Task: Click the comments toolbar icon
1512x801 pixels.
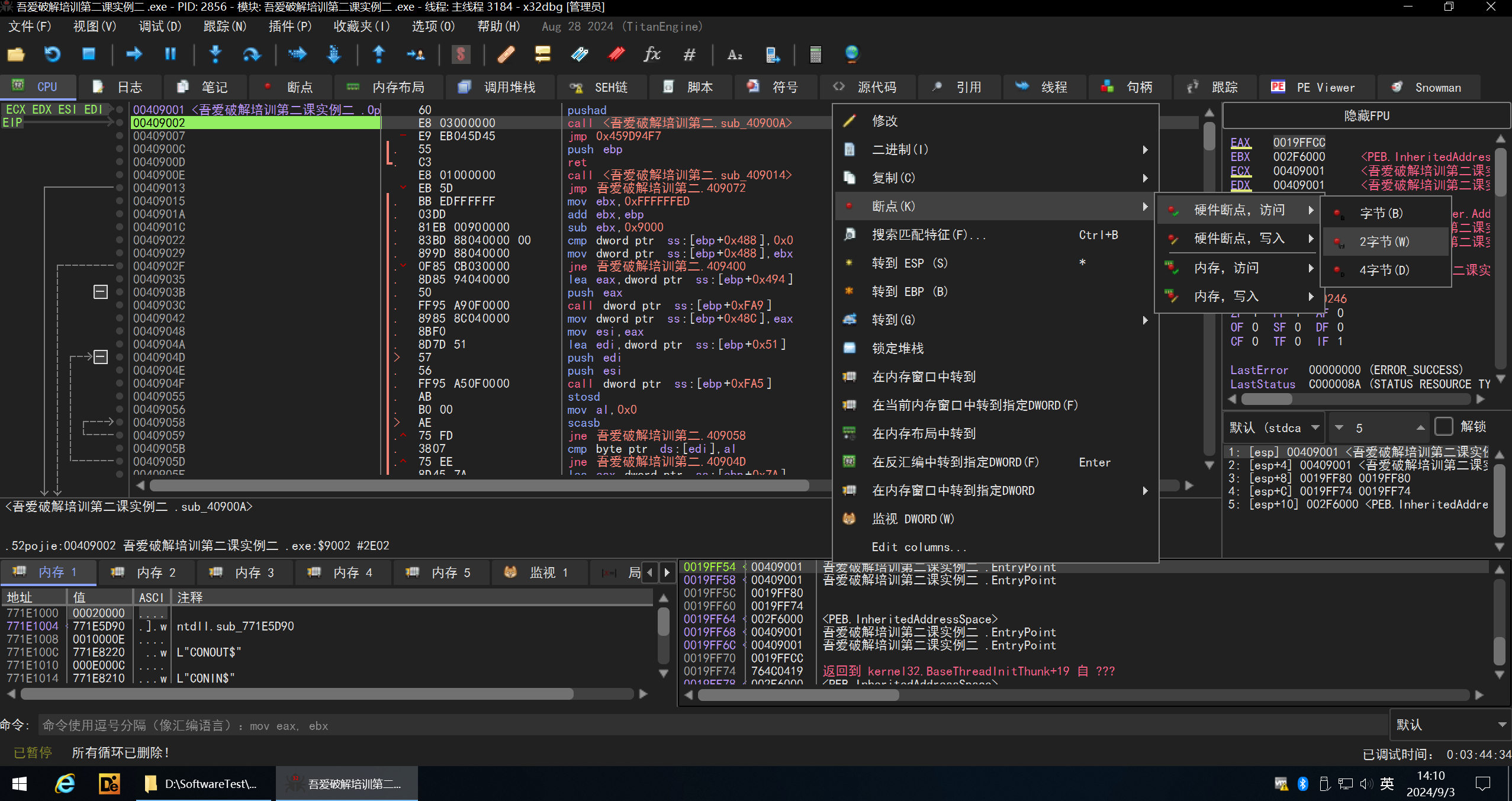Action: tap(543, 54)
